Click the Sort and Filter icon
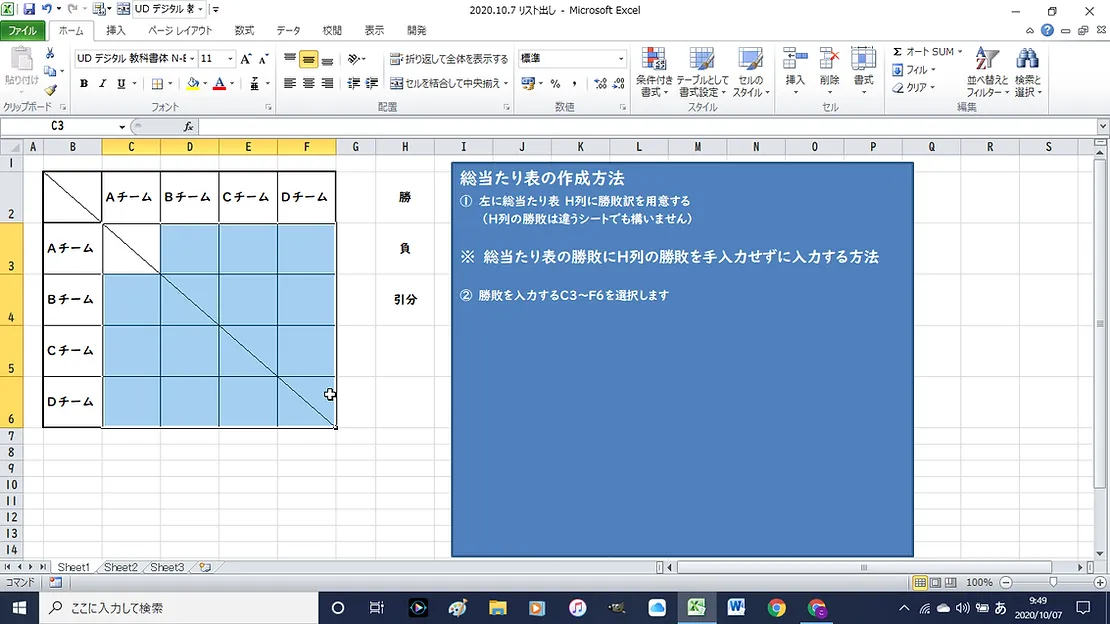 [x=987, y=72]
